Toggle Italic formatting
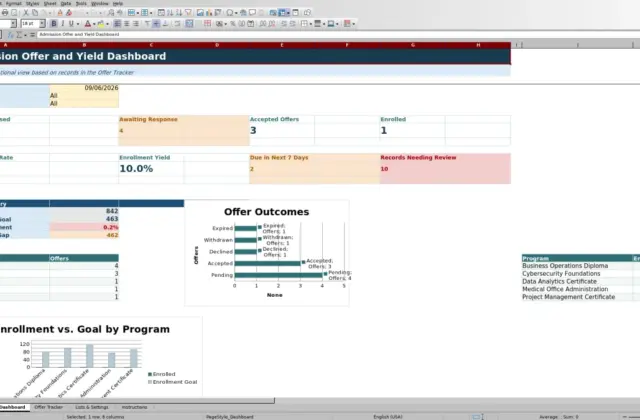 [63, 24]
